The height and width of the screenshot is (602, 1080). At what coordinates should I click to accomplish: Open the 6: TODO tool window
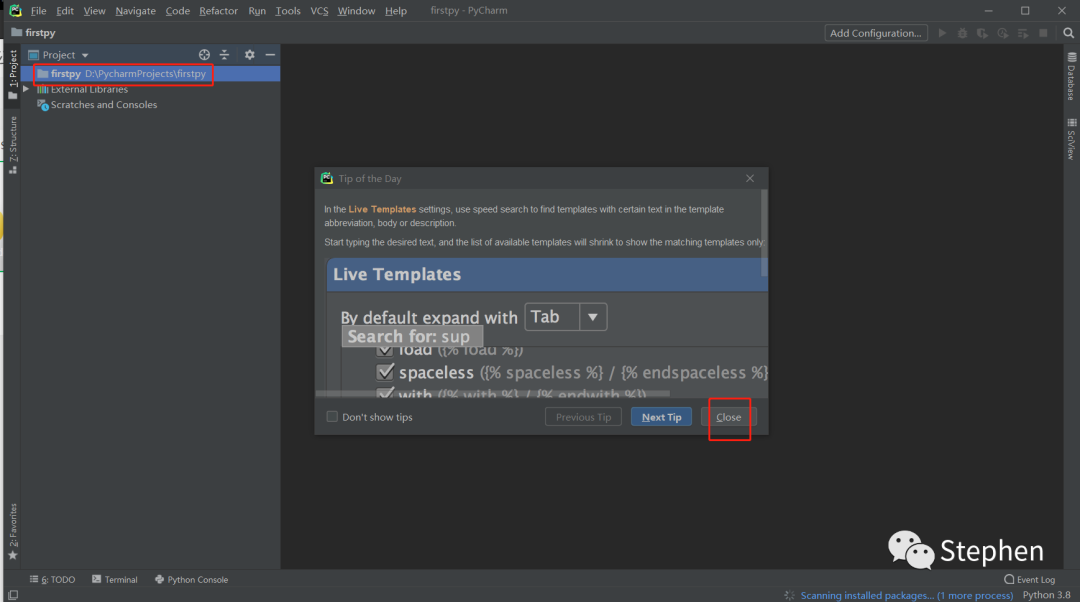click(52, 579)
